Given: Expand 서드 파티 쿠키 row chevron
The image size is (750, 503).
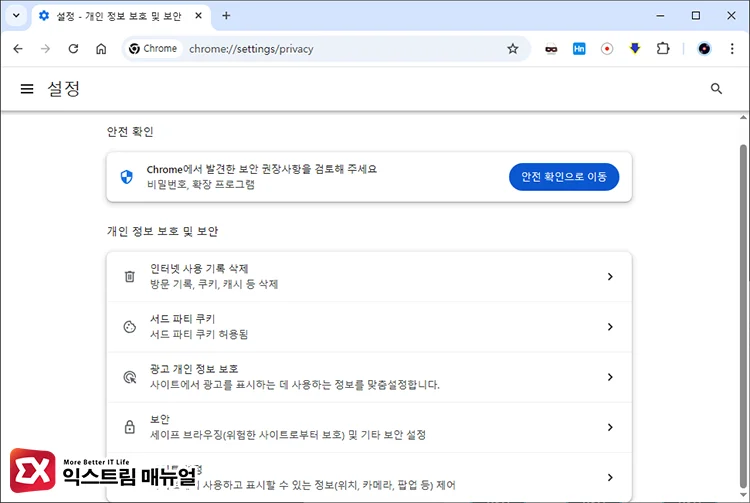Looking at the screenshot, I should pyautogui.click(x=610, y=327).
